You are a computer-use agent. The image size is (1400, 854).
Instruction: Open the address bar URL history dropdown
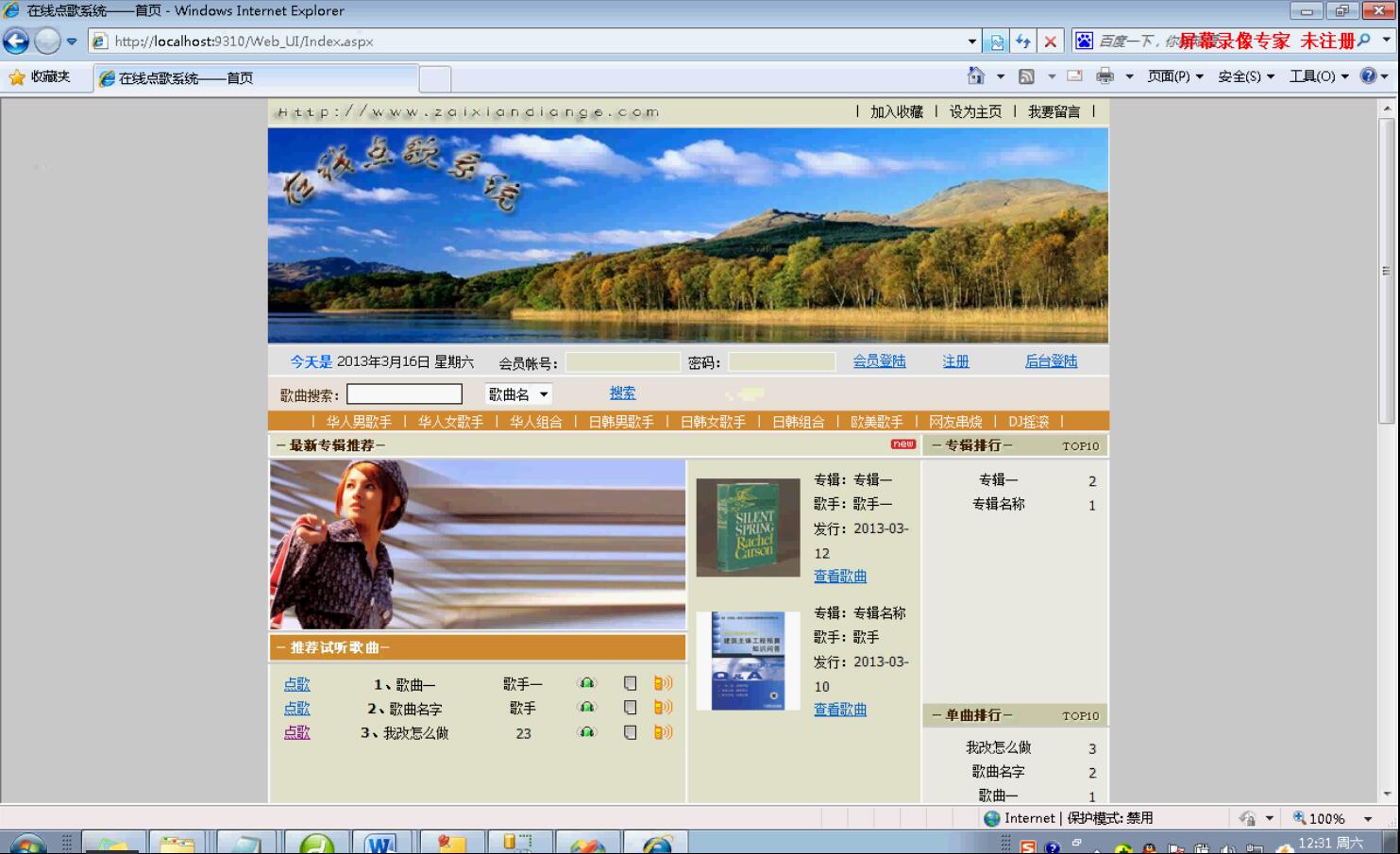pyautogui.click(x=972, y=42)
